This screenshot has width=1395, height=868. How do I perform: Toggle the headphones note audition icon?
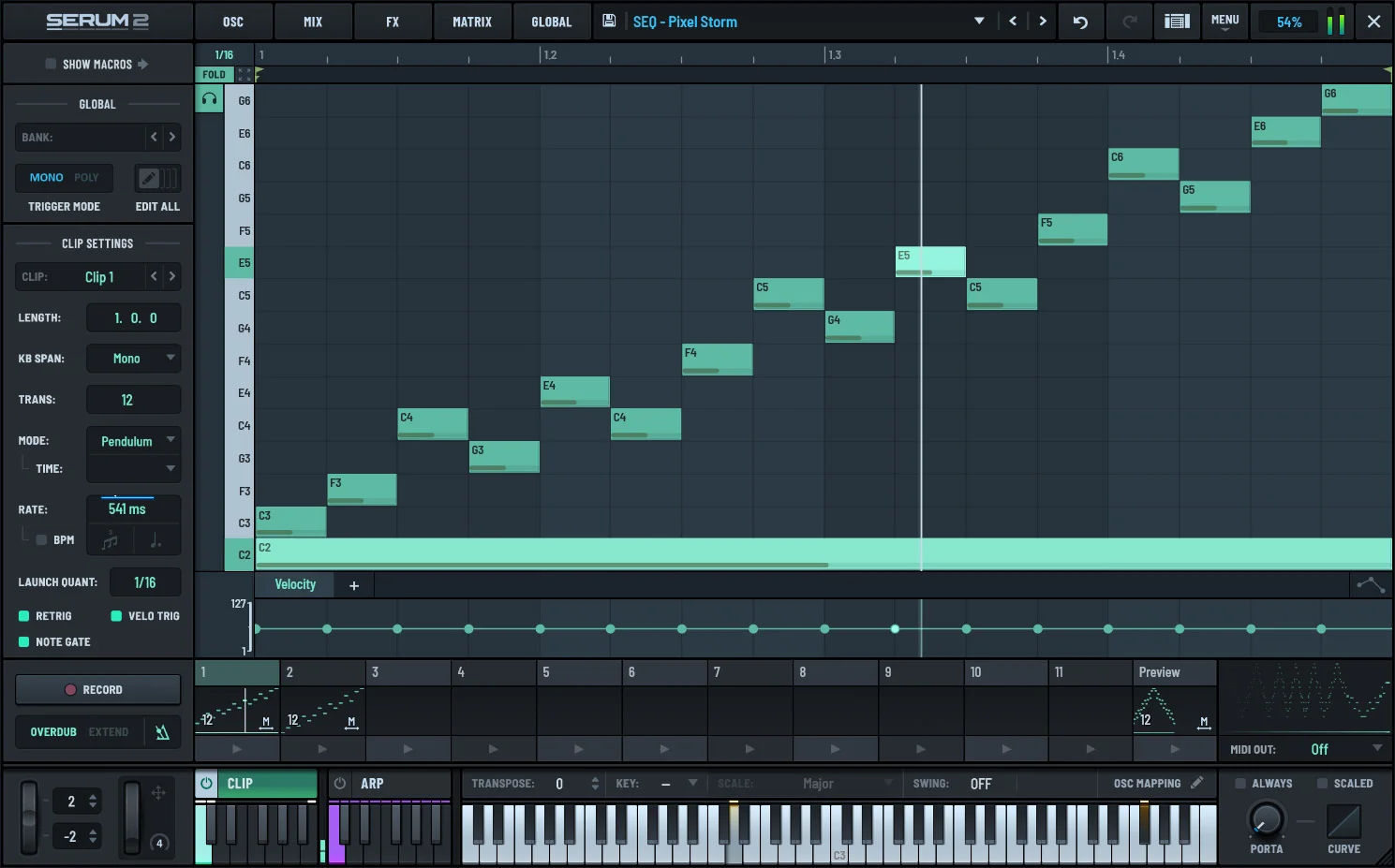point(209,98)
